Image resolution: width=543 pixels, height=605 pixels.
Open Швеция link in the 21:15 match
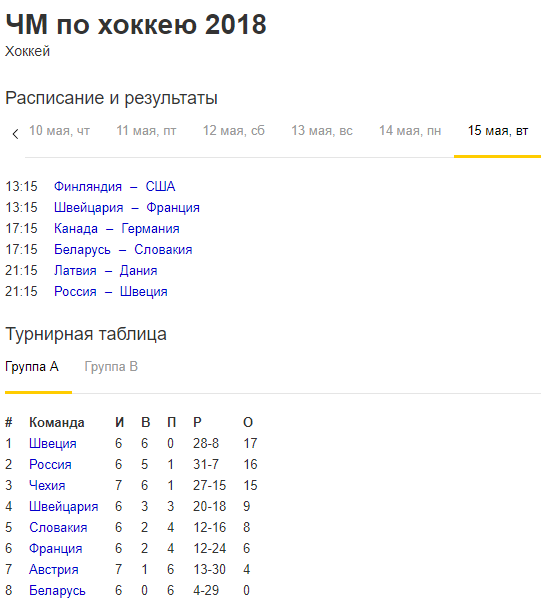click(x=144, y=292)
